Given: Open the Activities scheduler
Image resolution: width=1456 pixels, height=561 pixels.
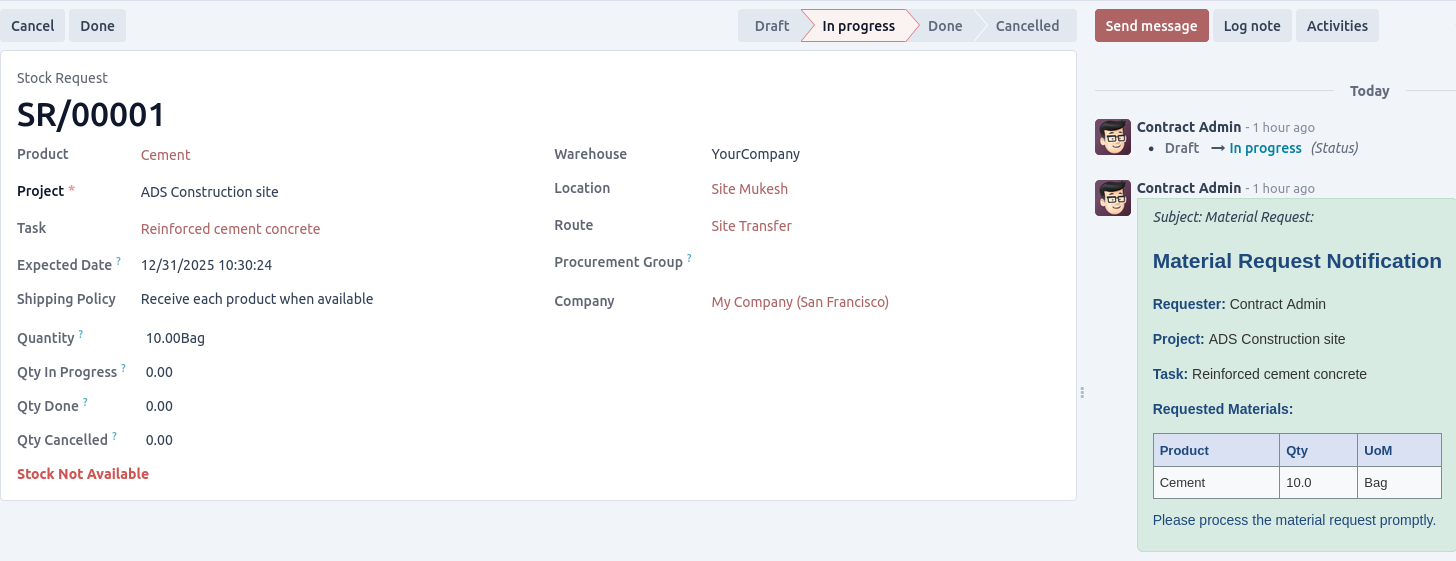Looking at the screenshot, I should [1337, 26].
